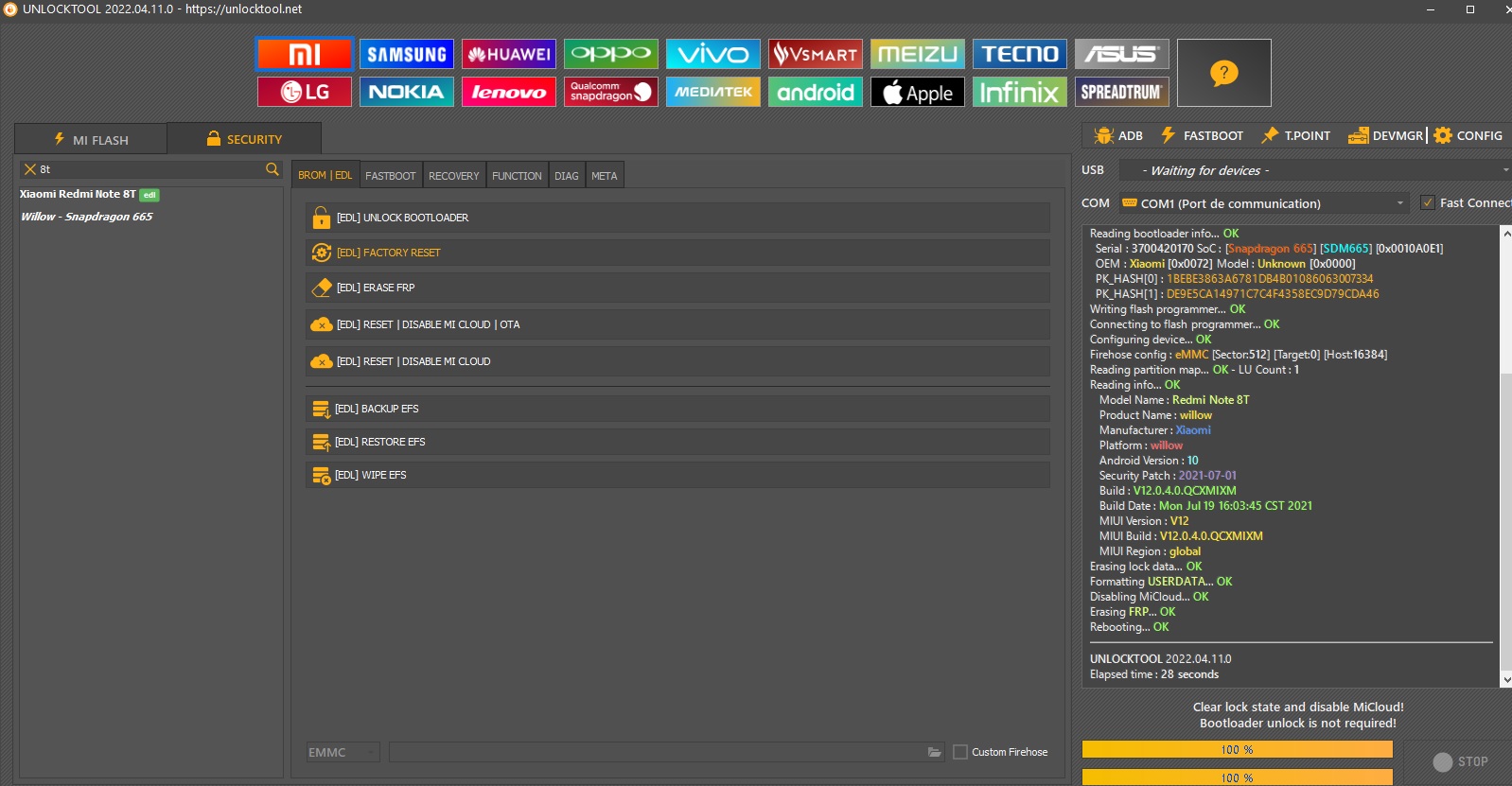The width and height of the screenshot is (1512, 786).
Task: Run [EDL] BACKUP EFS
Action: point(677,409)
